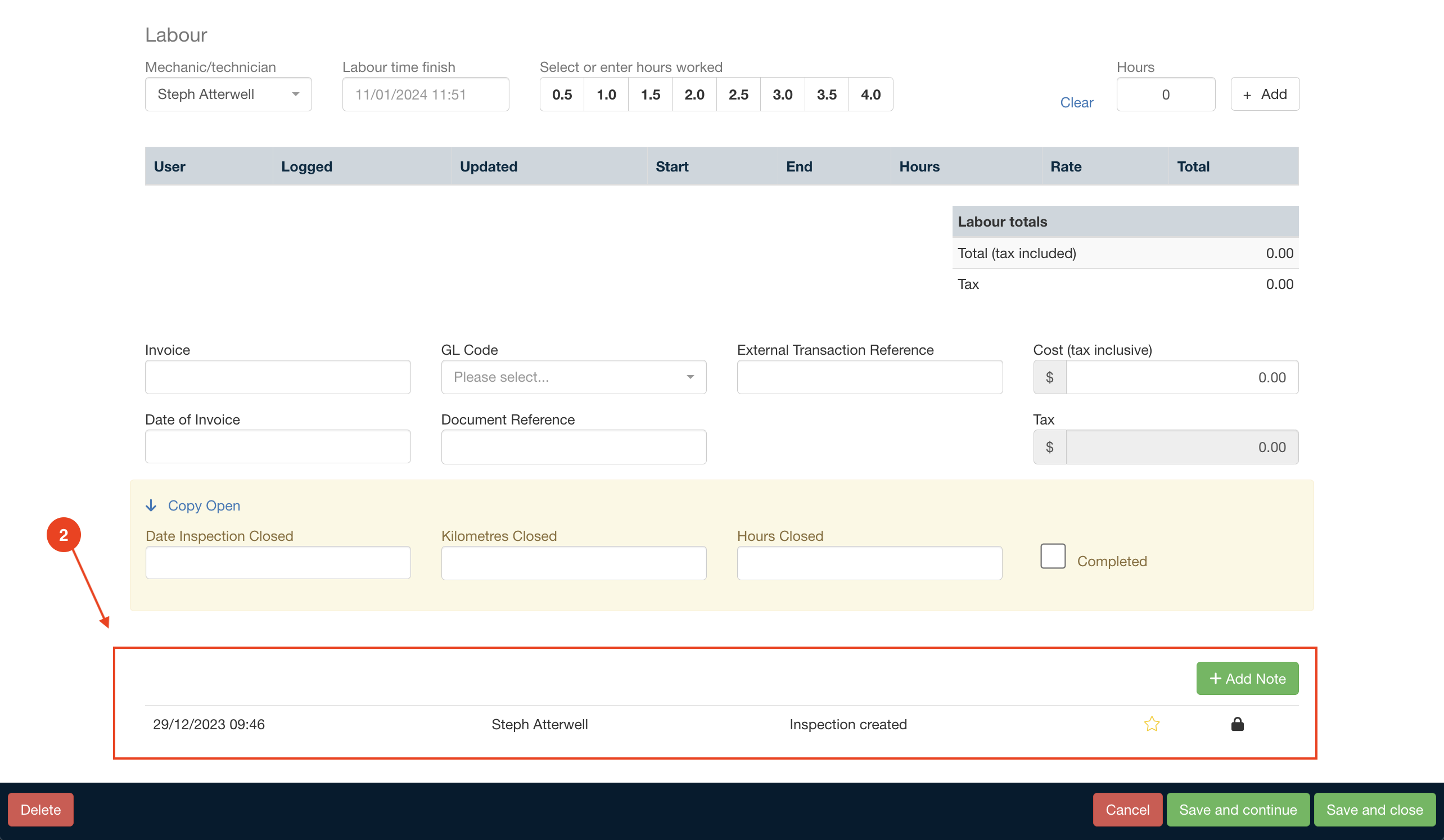Select 1.5 hours worked

(x=651, y=94)
